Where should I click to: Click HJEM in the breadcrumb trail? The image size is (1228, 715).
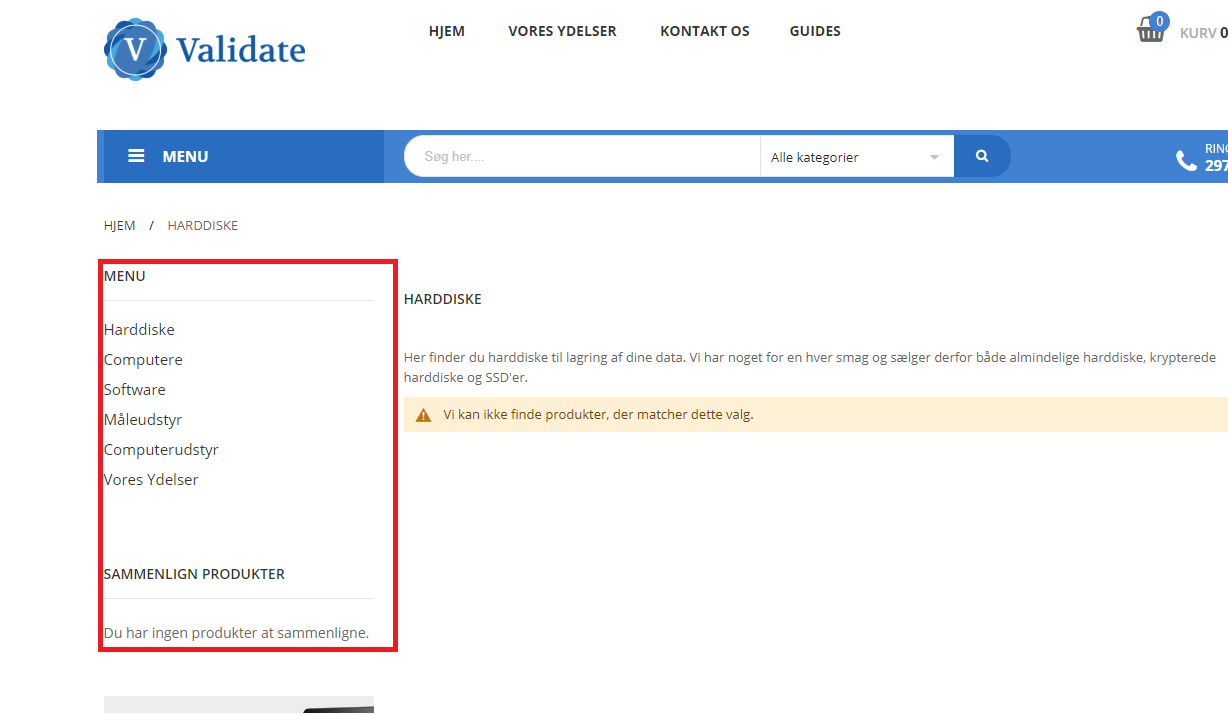[x=119, y=225]
